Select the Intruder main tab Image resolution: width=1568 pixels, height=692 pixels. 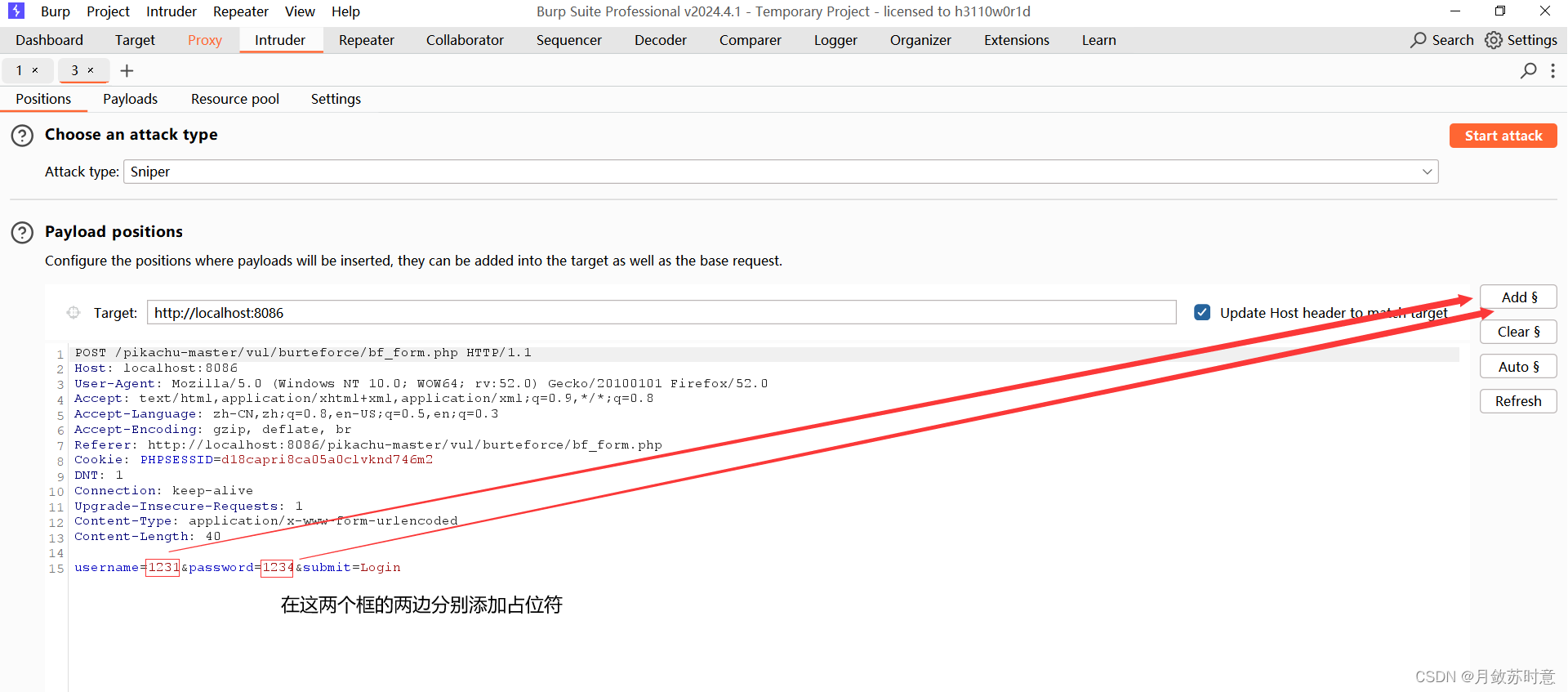[280, 40]
